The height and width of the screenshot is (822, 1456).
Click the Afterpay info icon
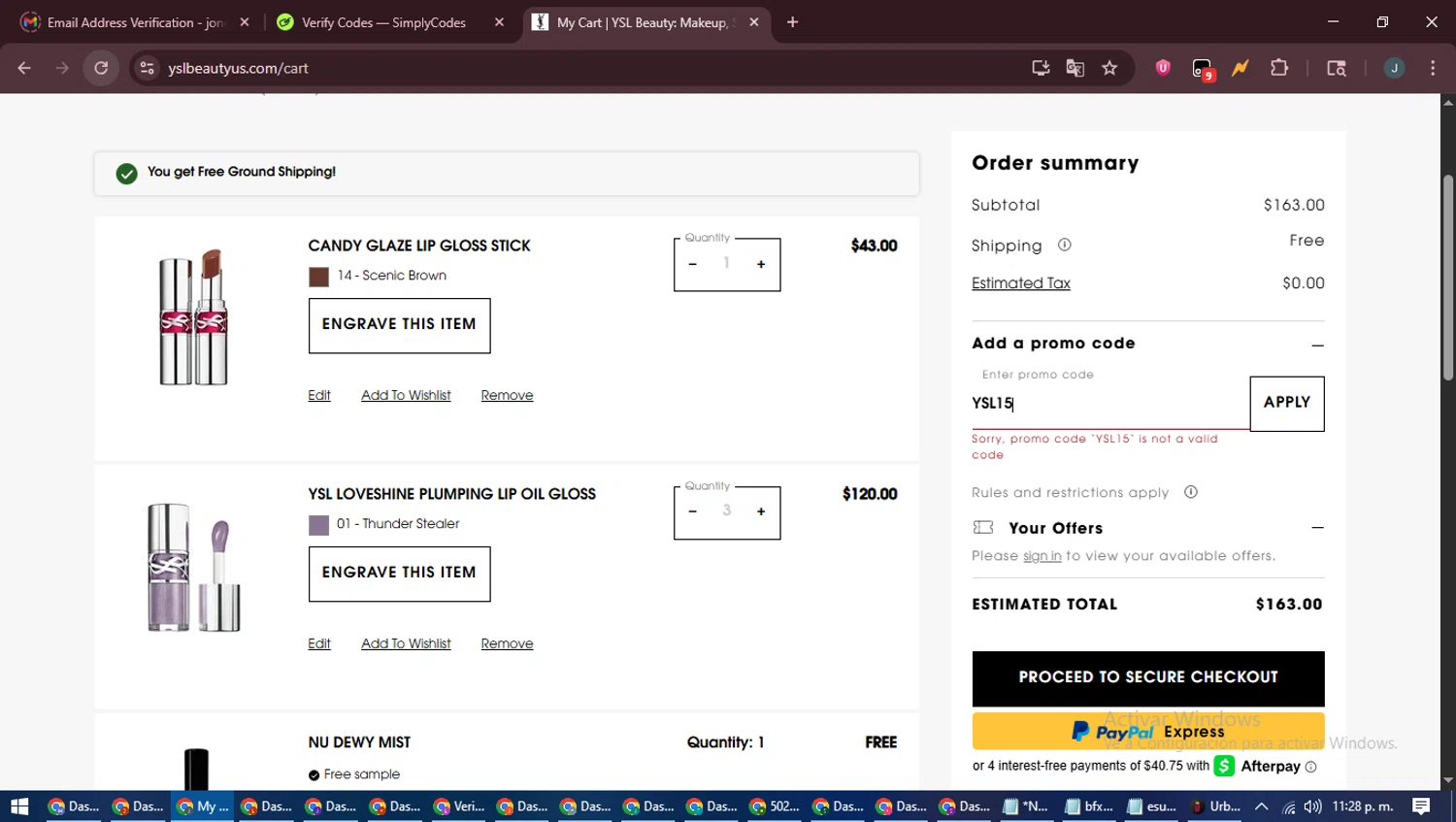[x=1310, y=767]
